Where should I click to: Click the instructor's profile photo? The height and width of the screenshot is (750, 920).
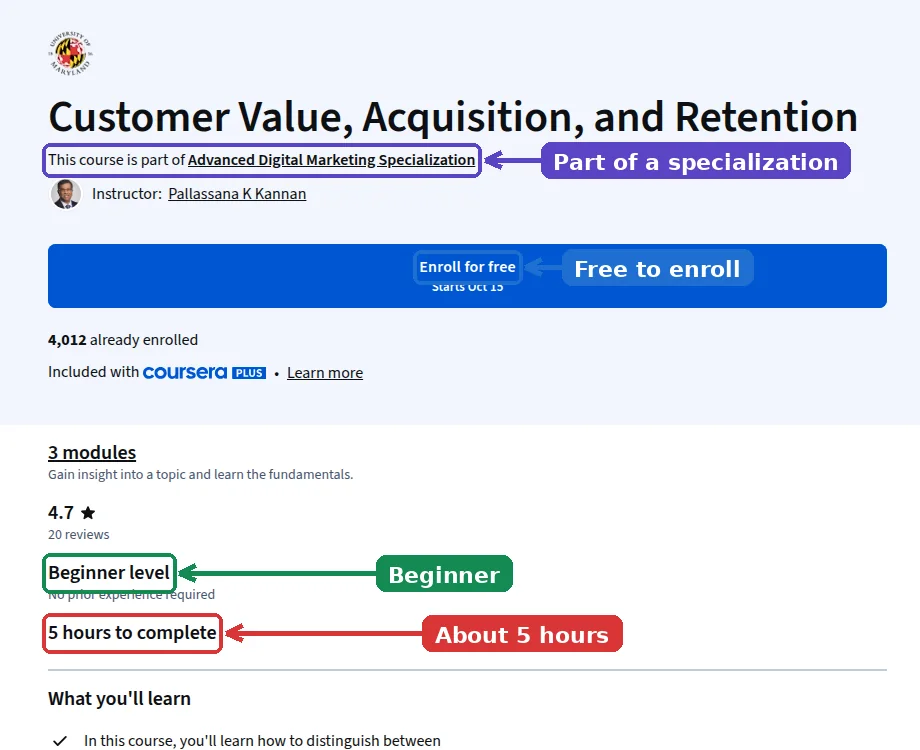click(x=66, y=194)
